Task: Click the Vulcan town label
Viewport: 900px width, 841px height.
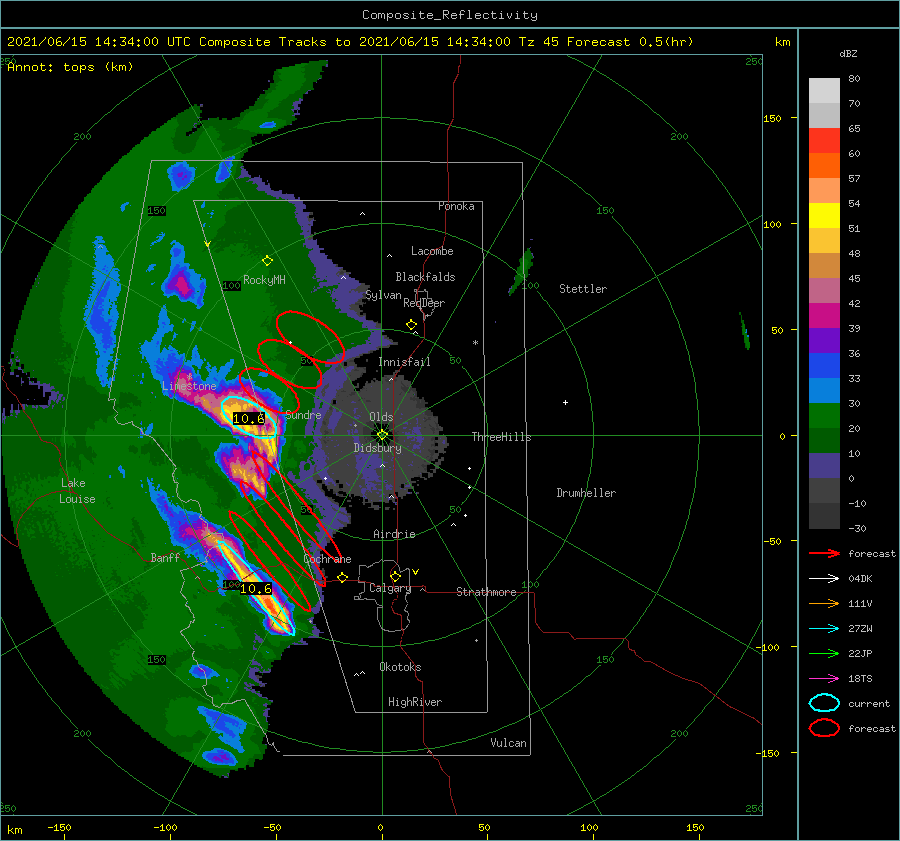Action: pos(508,743)
